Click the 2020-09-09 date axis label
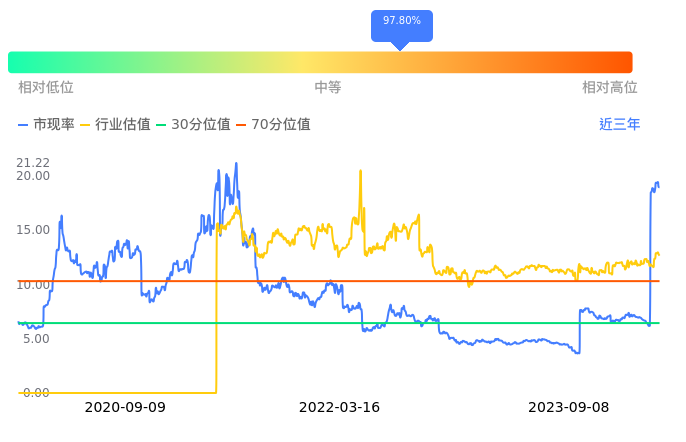Image resolution: width=686 pixels, height=442 pixels. pos(125,408)
